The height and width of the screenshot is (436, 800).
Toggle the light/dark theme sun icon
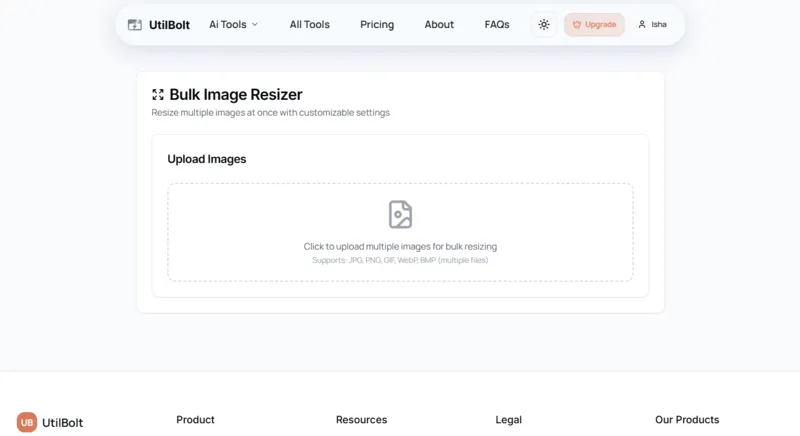(544, 24)
